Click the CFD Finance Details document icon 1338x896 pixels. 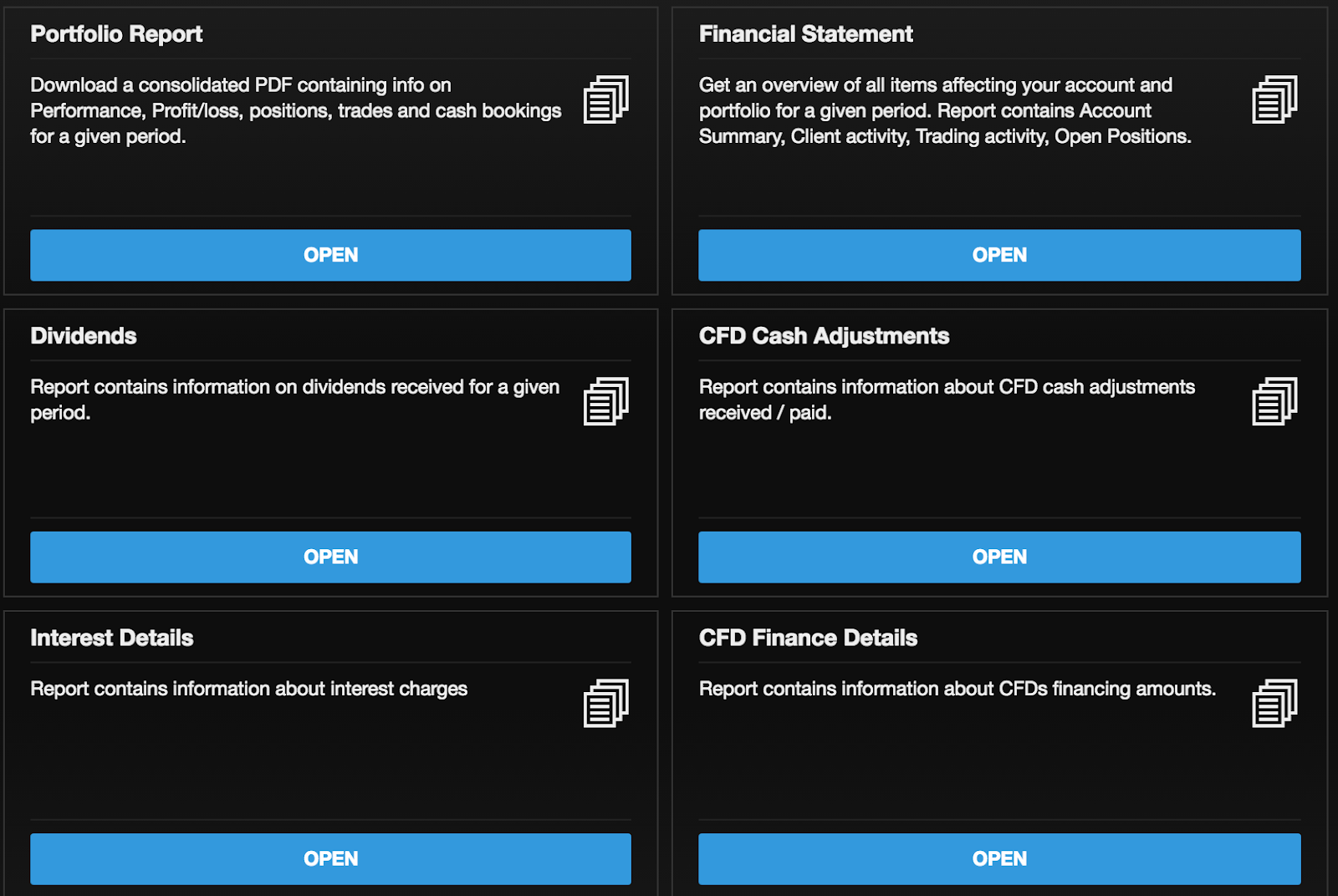[x=1274, y=703]
